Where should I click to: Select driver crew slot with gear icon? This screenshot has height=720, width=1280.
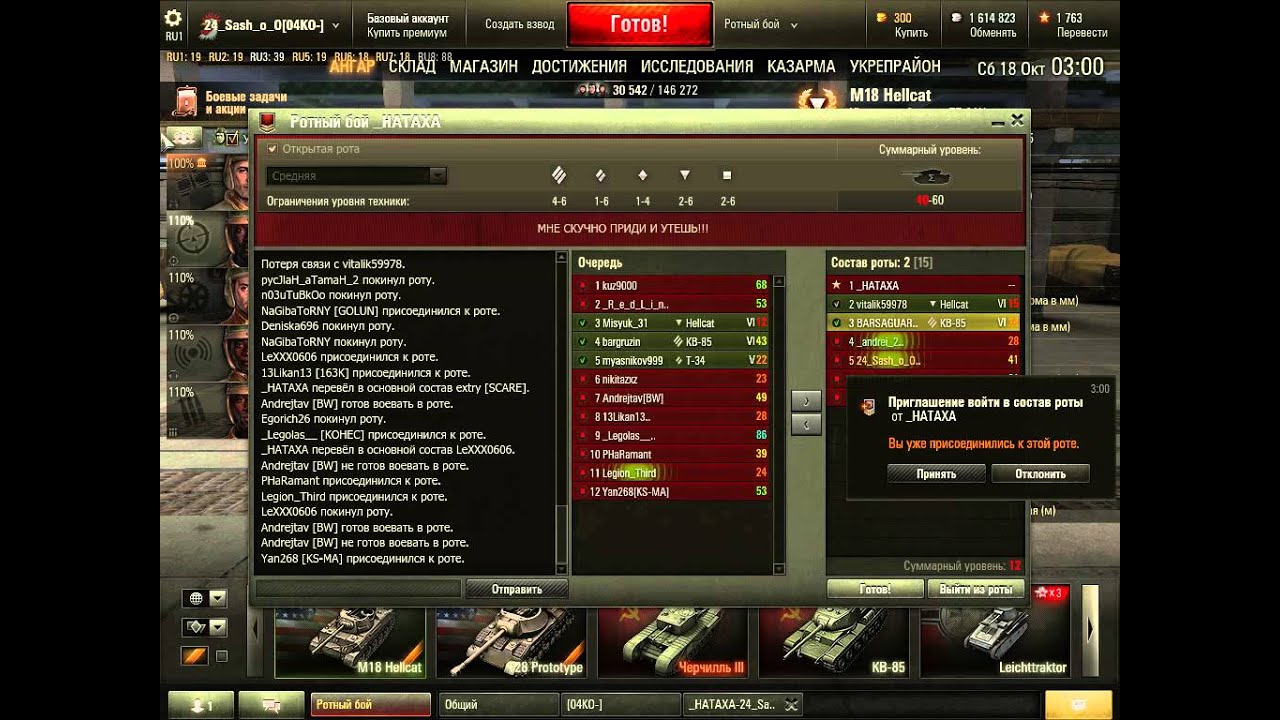(191, 295)
